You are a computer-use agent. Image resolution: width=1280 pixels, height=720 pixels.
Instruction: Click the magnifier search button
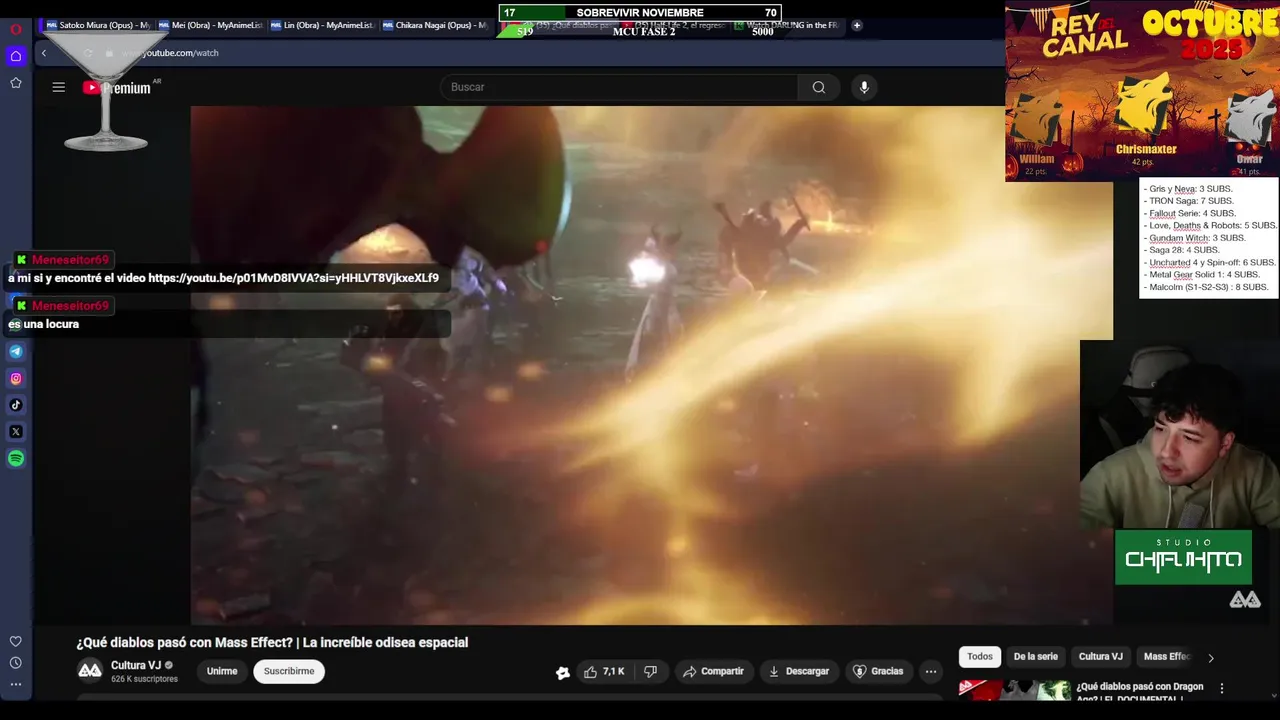[x=819, y=87]
